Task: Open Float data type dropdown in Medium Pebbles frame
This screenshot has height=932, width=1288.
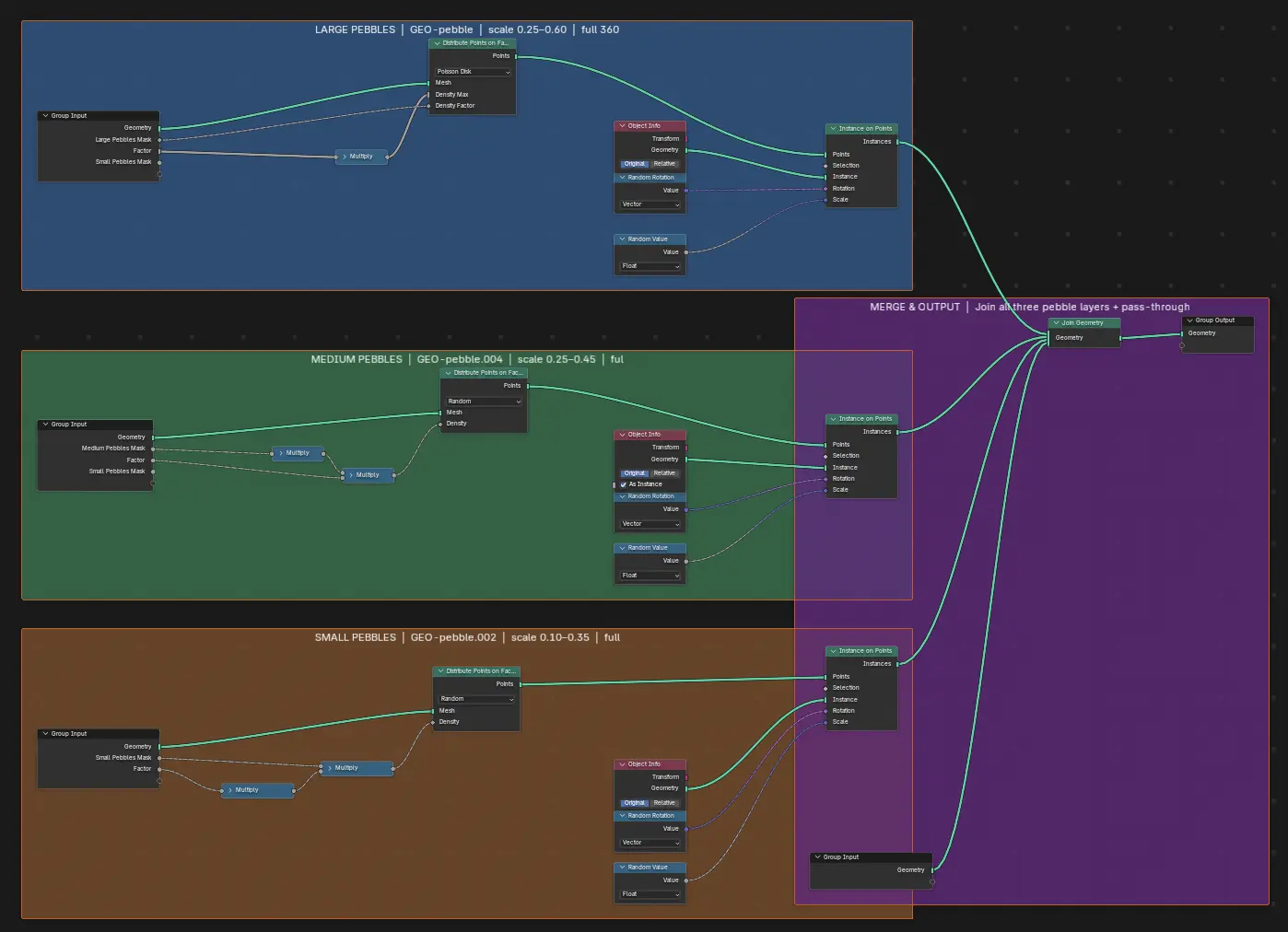Action: pos(650,576)
